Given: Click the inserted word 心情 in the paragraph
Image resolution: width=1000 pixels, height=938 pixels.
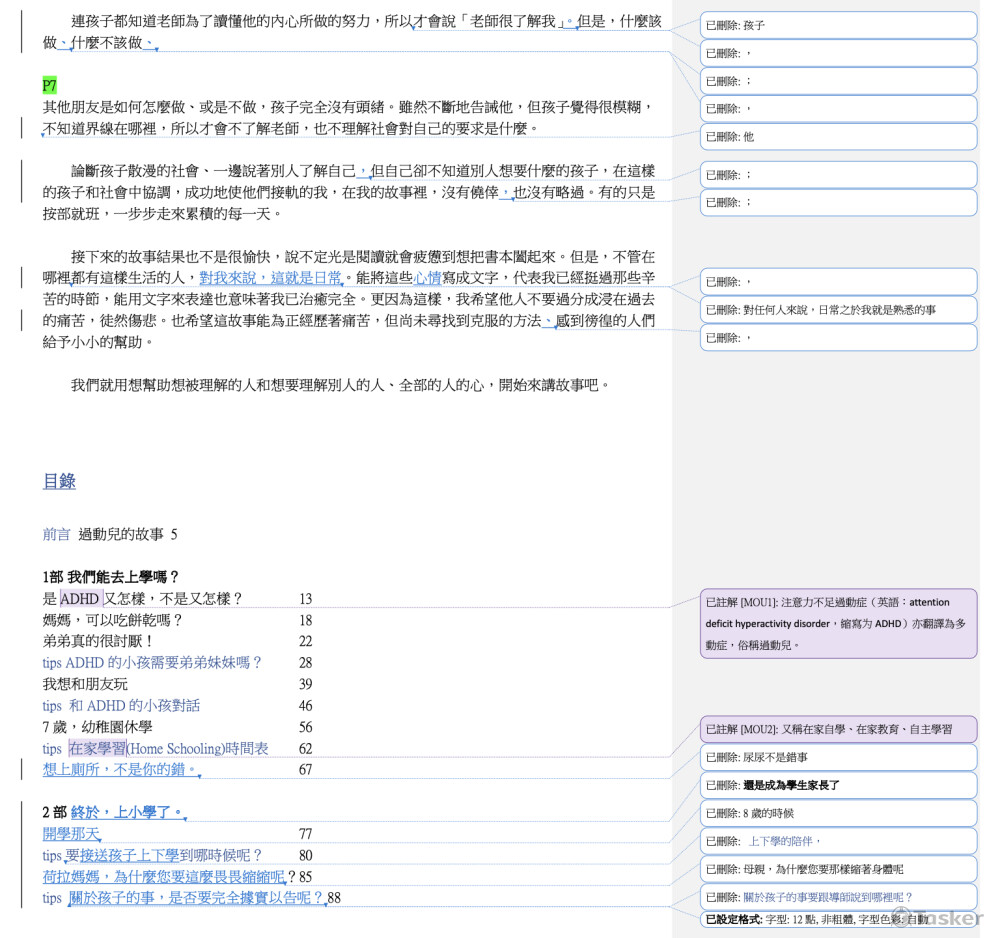Looking at the screenshot, I should pyautogui.click(x=427, y=278).
